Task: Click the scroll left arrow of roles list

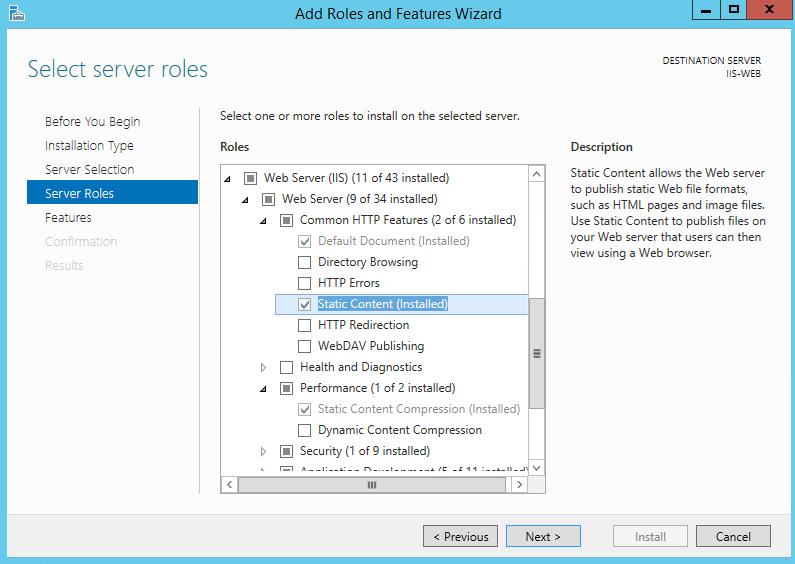Action: tap(229, 484)
